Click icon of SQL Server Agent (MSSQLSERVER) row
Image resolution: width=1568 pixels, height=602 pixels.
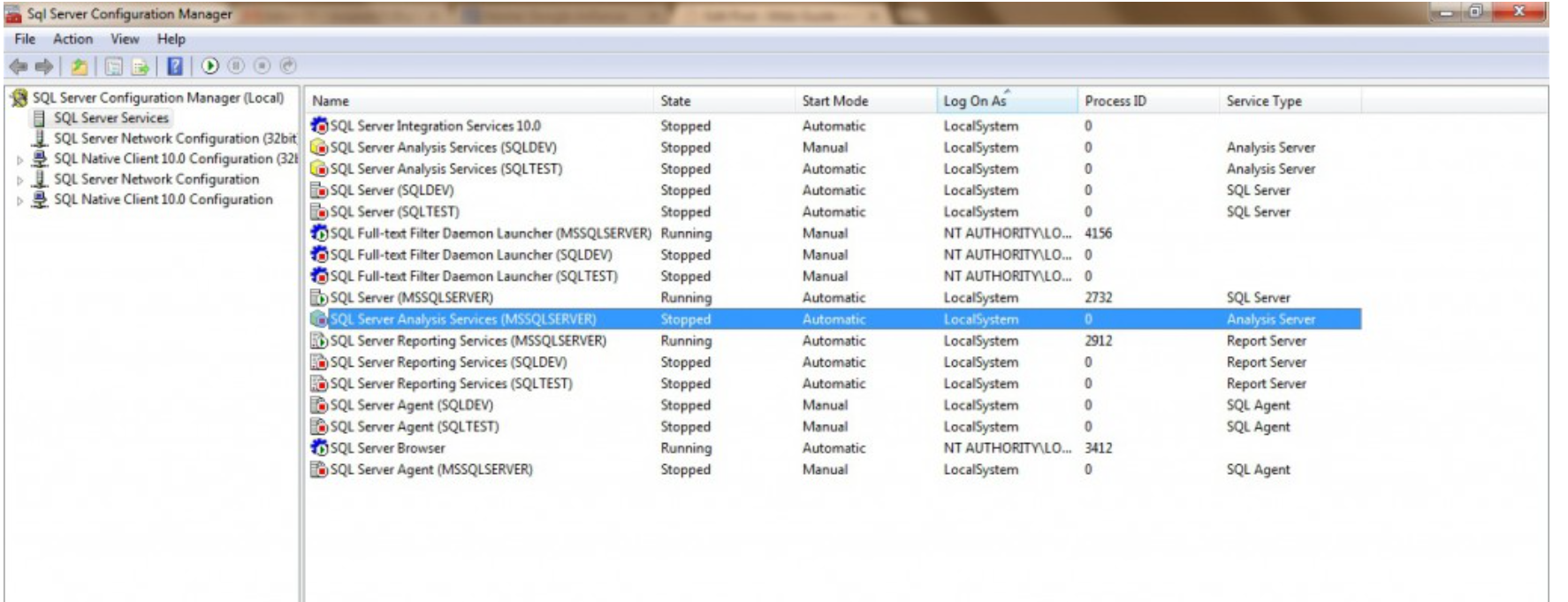319,469
